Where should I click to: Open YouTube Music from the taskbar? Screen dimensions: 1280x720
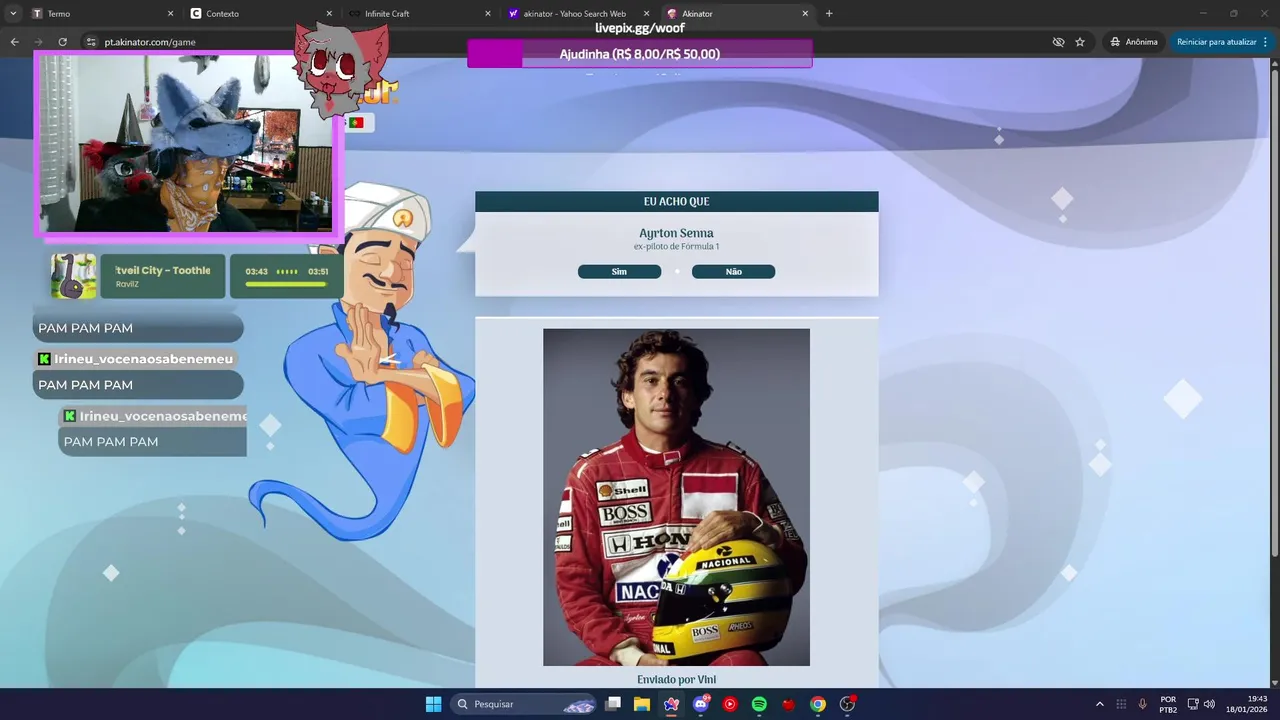[730, 704]
